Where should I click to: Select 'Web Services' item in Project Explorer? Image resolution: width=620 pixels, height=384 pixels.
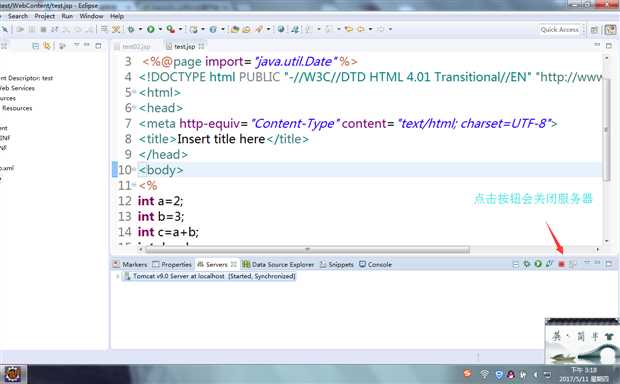(17, 88)
